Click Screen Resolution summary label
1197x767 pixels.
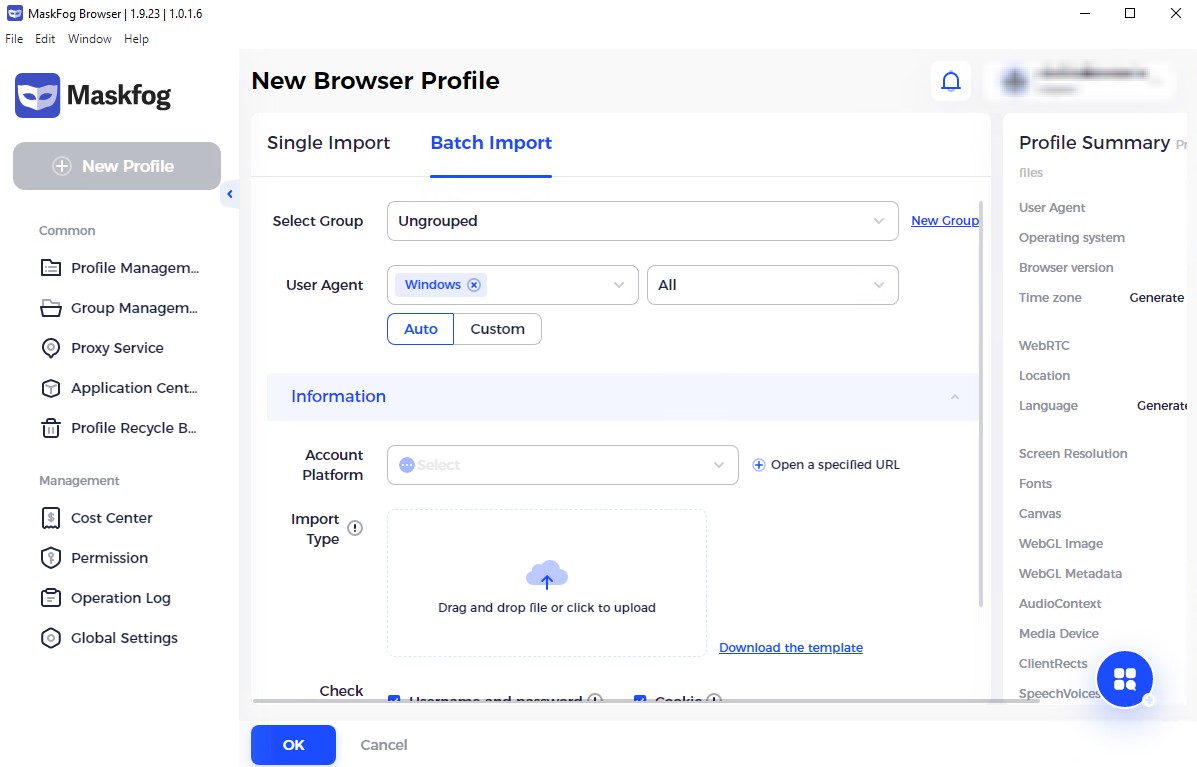click(x=1073, y=453)
